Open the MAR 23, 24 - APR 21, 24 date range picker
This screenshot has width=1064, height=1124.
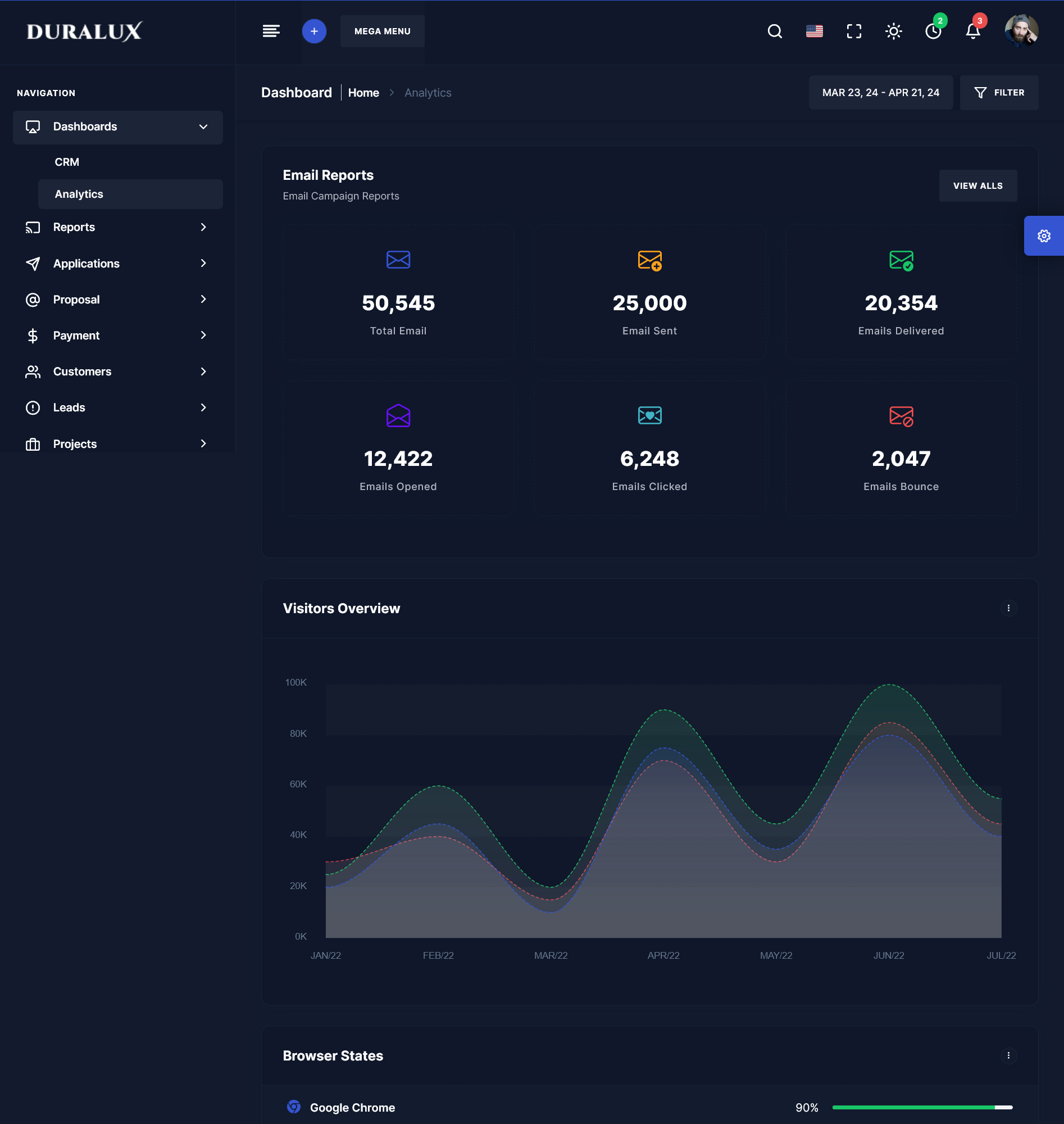click(x=881, y=93)
